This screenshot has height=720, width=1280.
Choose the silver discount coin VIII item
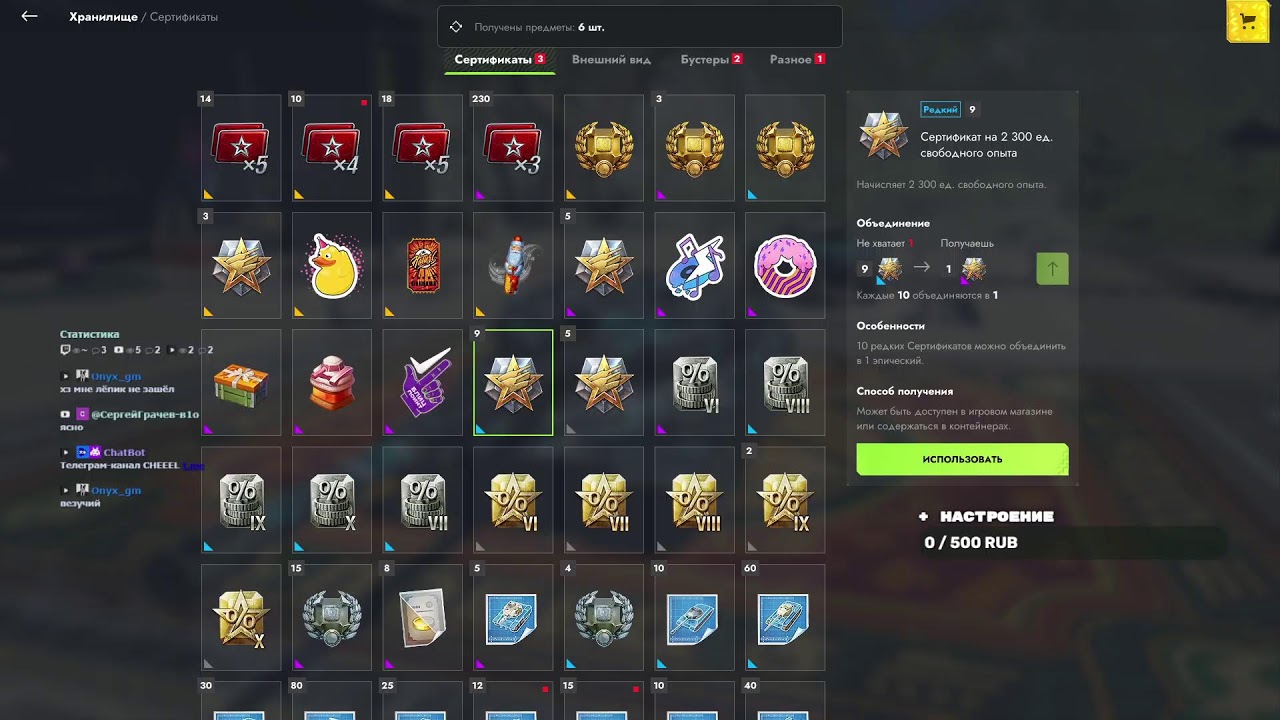[785, 383]
